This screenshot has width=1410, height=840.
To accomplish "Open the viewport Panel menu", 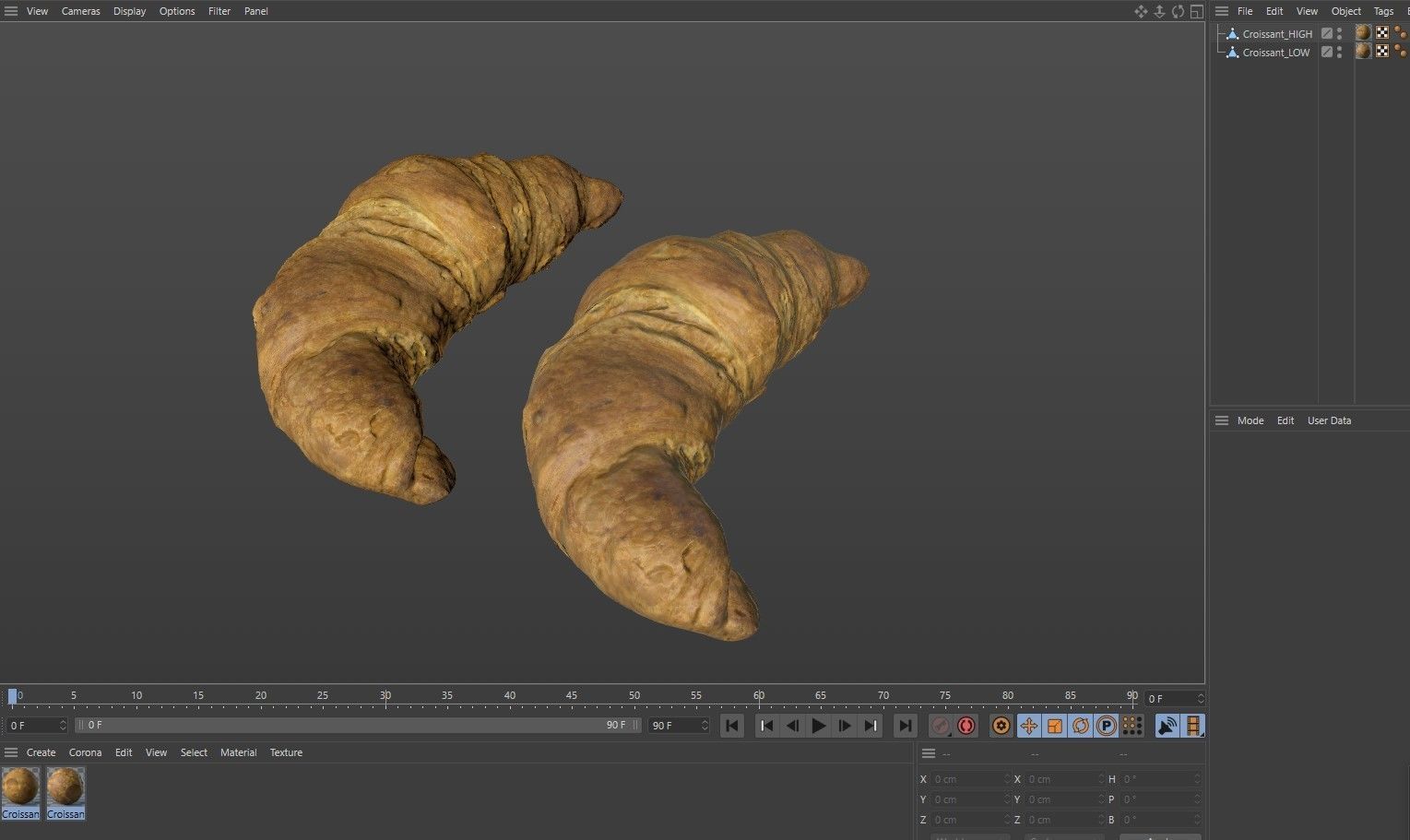I will point(256,11).
